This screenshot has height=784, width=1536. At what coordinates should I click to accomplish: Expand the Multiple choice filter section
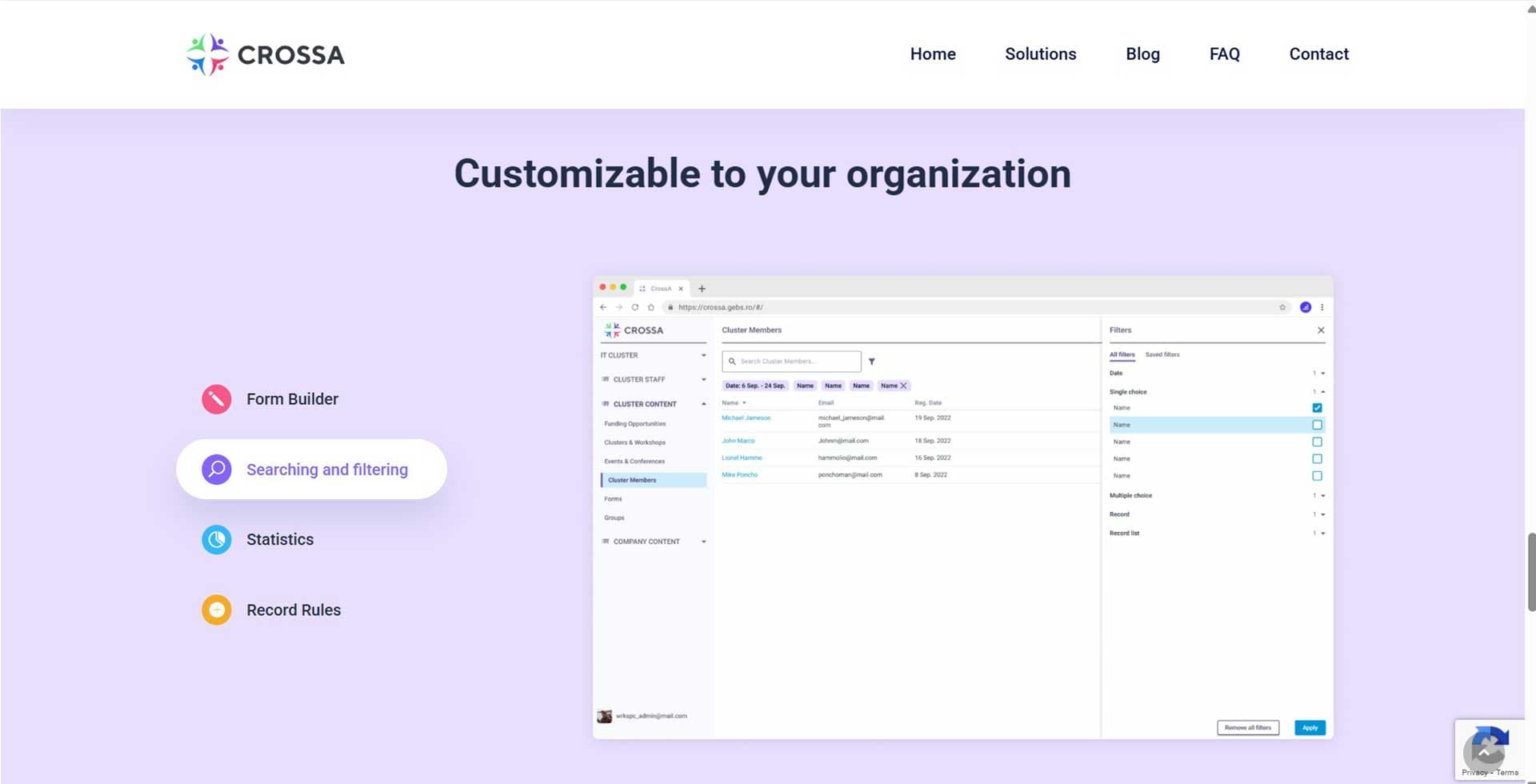click(1322, 496)
